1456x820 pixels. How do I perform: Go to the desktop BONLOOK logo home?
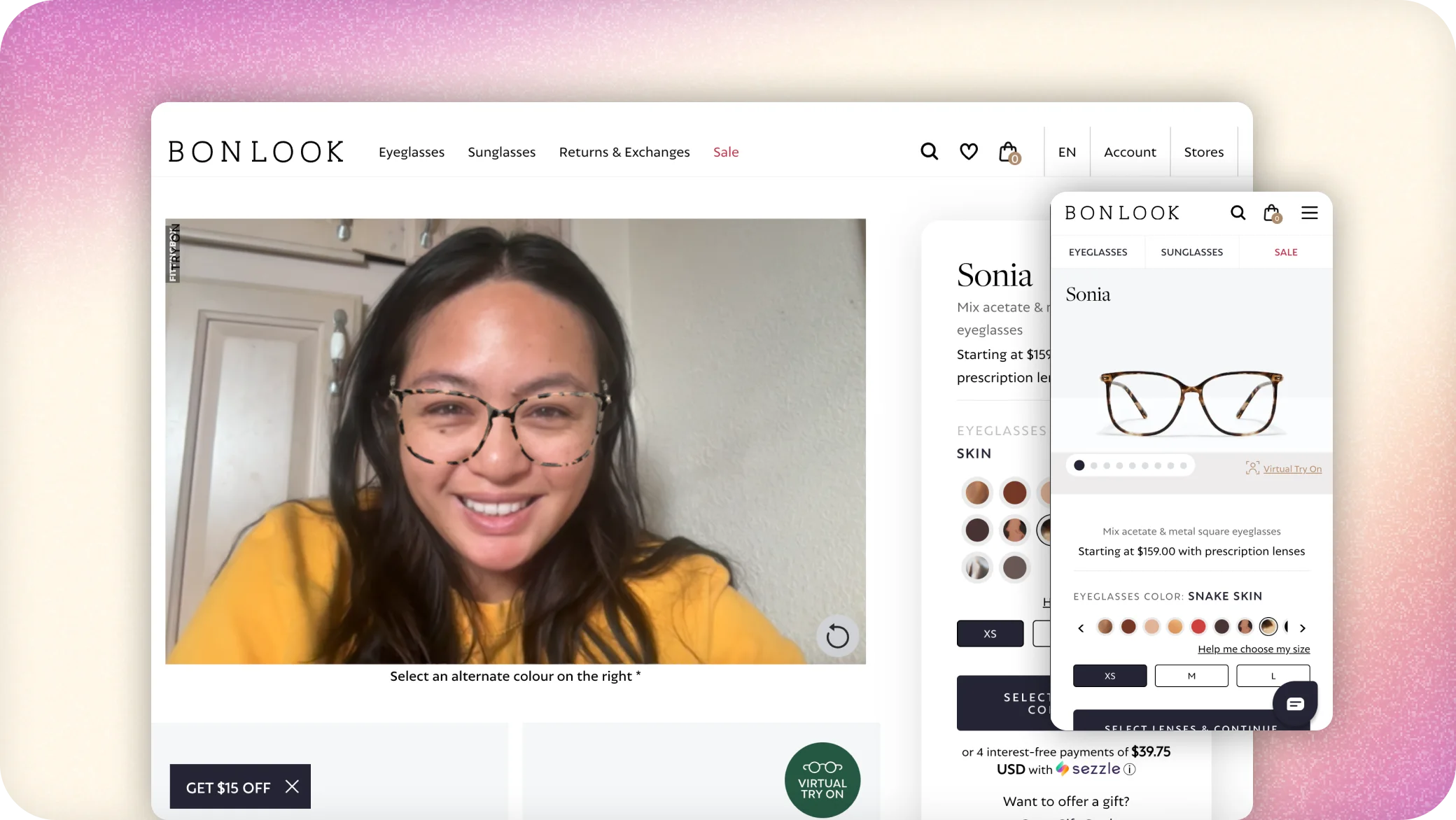[x=256, y=152]
